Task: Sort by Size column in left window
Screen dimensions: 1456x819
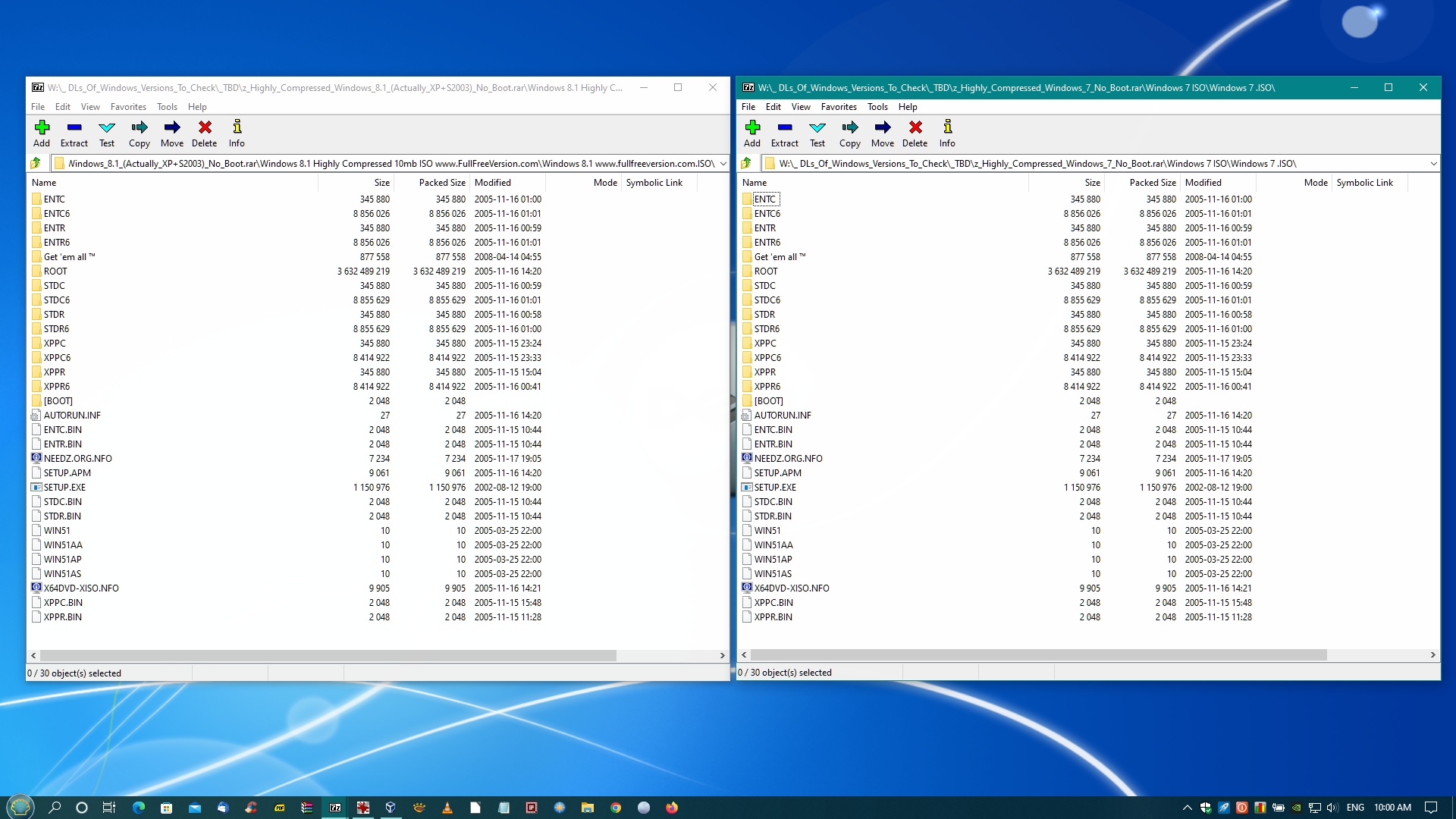Action: [x=356, y=183]
